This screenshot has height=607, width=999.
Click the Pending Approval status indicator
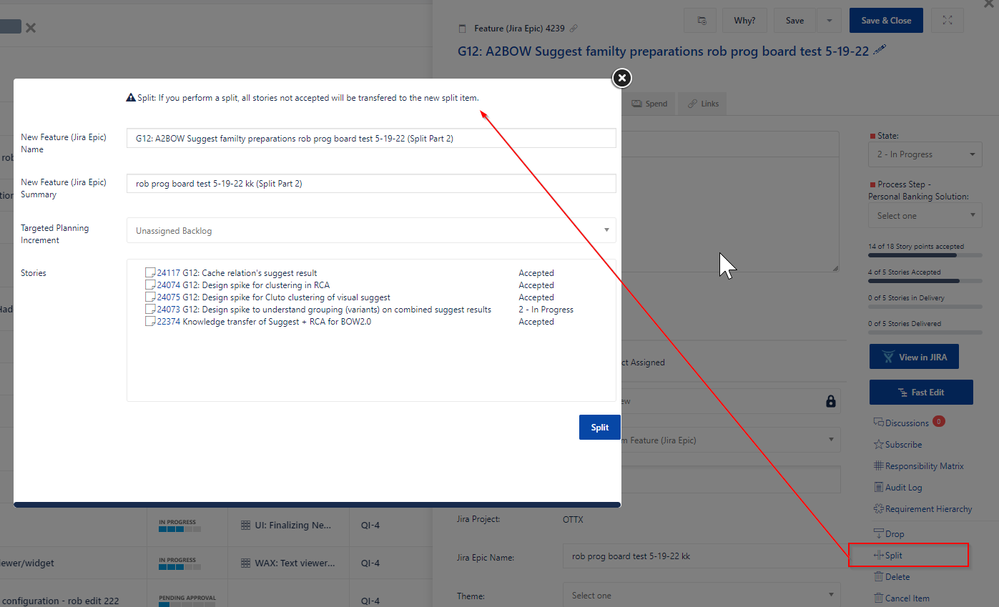click(x=187, y=600)
